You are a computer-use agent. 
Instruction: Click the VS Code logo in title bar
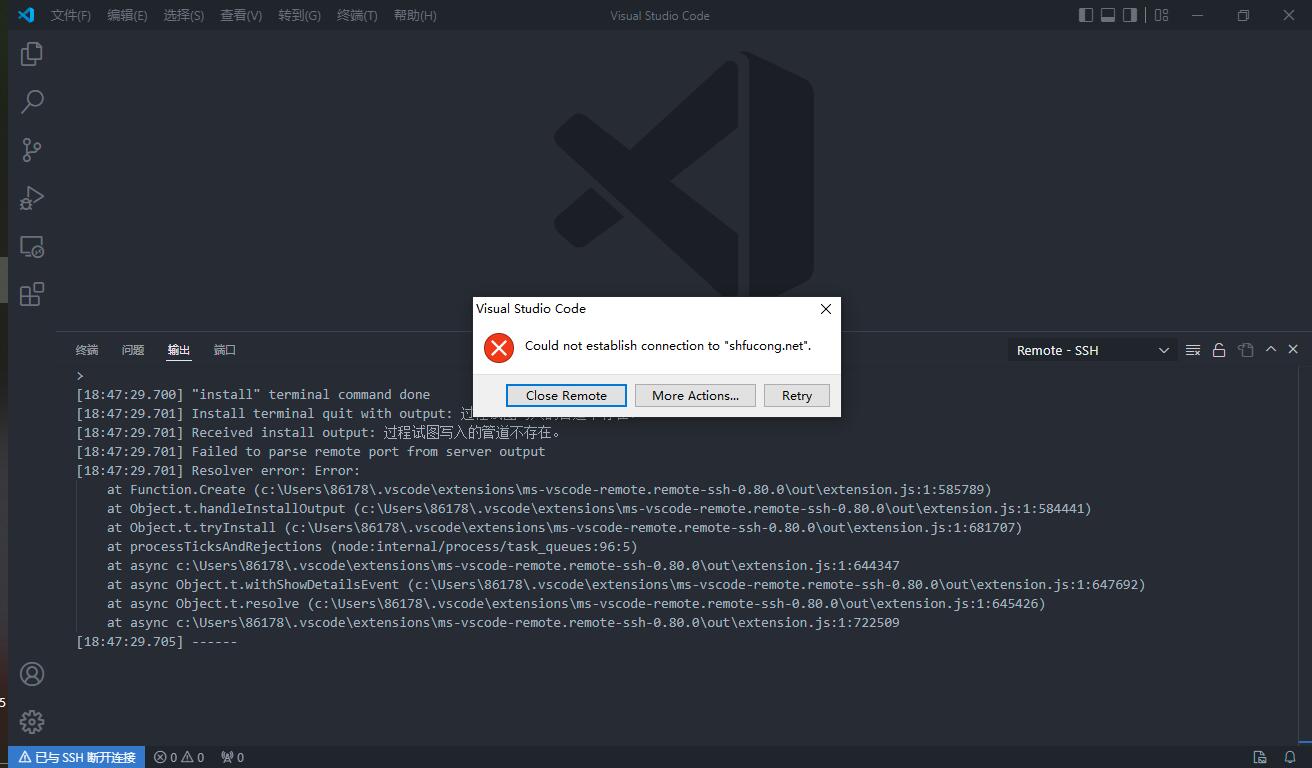(x=27, y=15)
